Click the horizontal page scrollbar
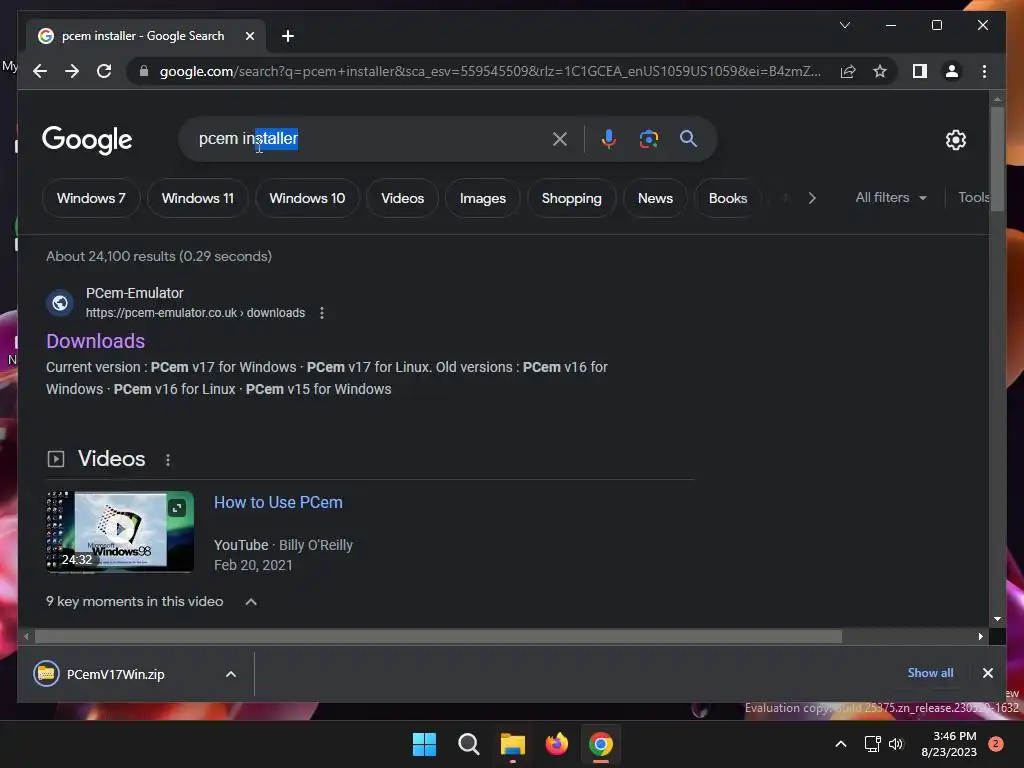Image resolution: width=1024 pixels, height=768 pixels. 438,636
